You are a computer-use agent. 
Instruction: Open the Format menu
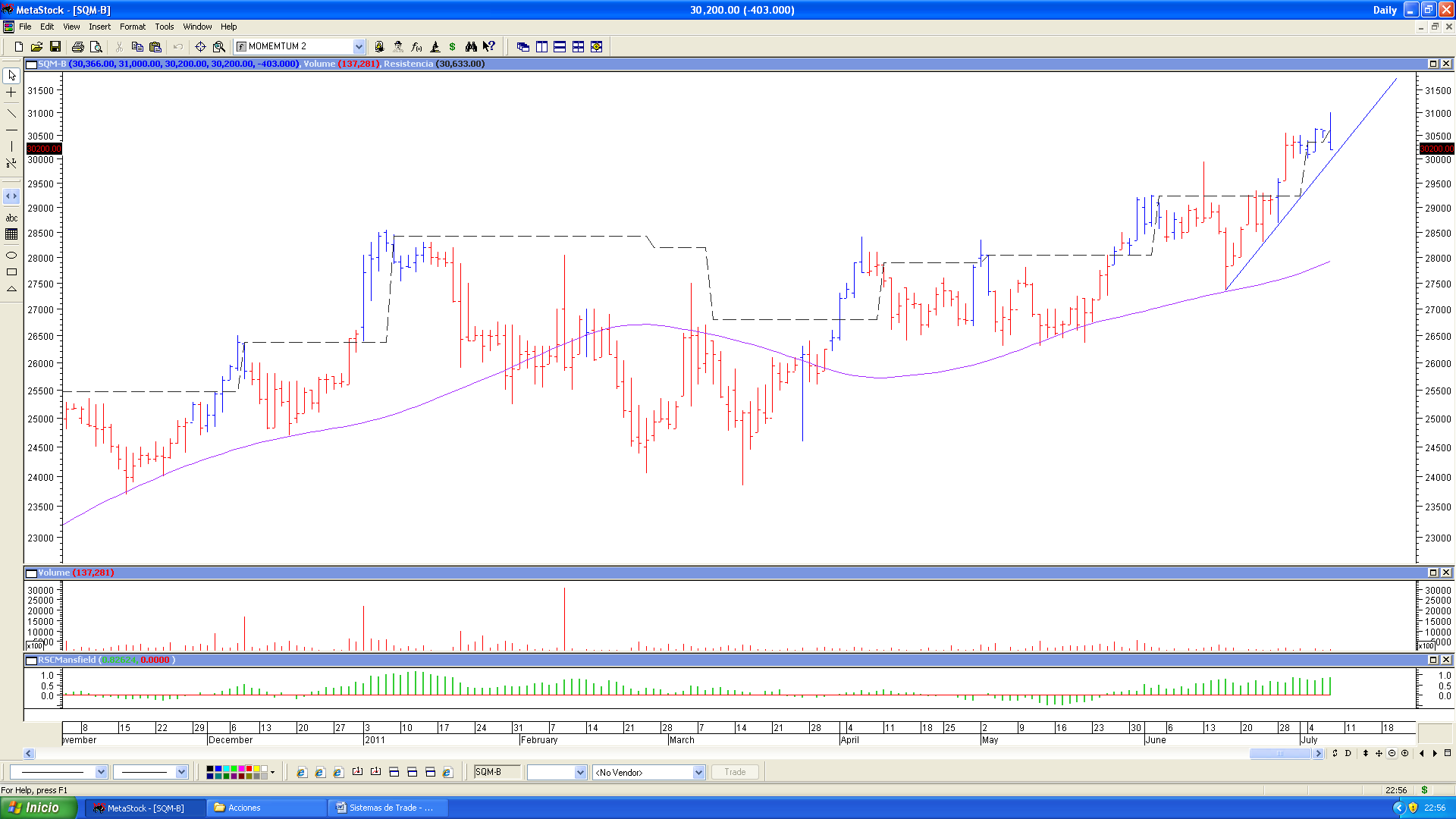[132, 27]
